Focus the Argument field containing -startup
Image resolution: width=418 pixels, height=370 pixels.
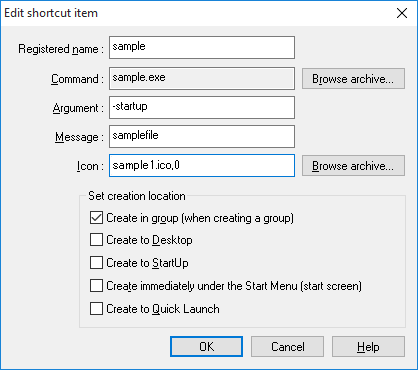(202, 107)
